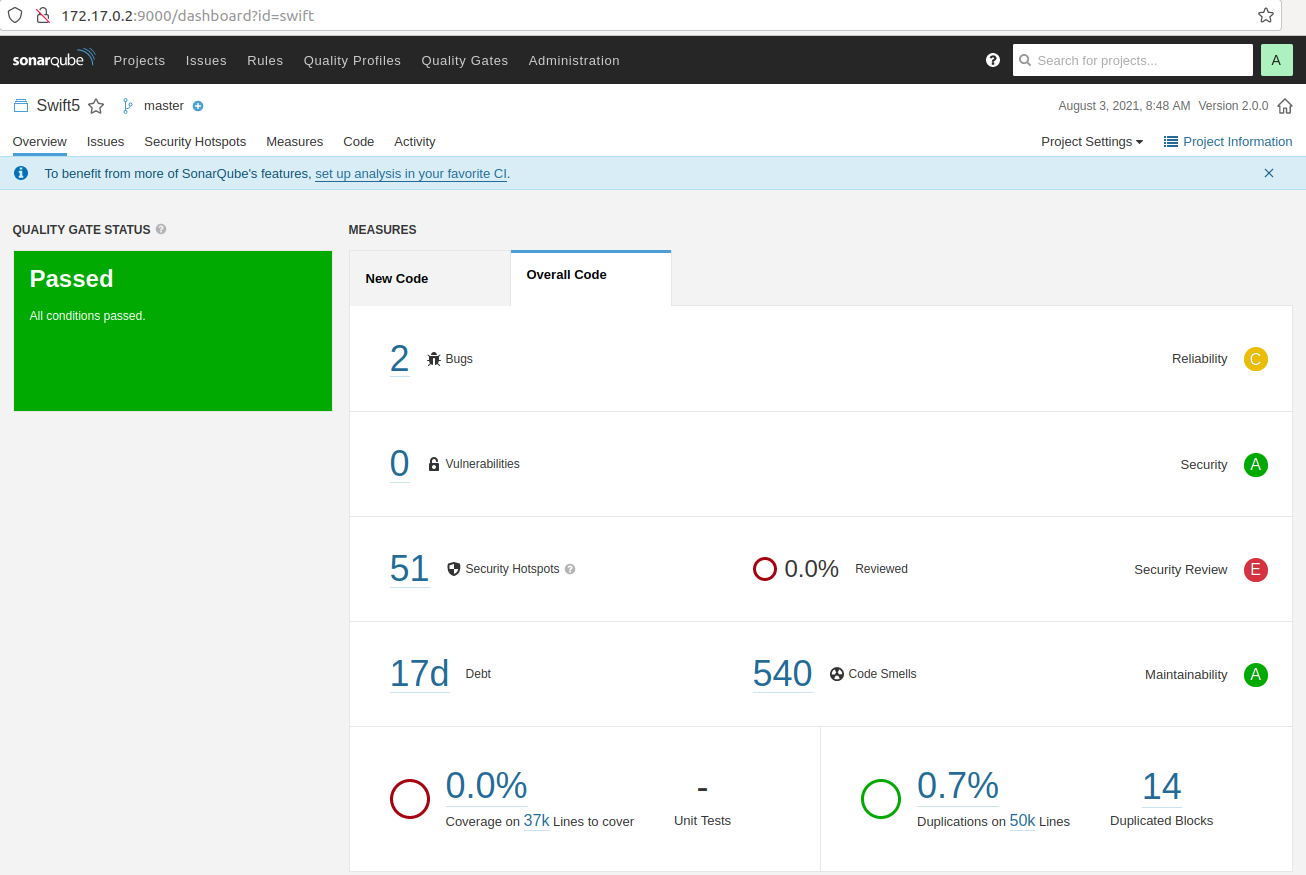Click the Security Hotspots help icon
The width and height of the screenshot is (1306, 875).
point(570,569)
